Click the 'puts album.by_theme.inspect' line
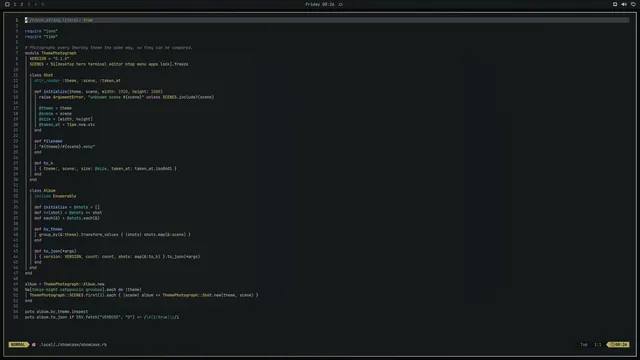The image size is (640, 360). 56,311
